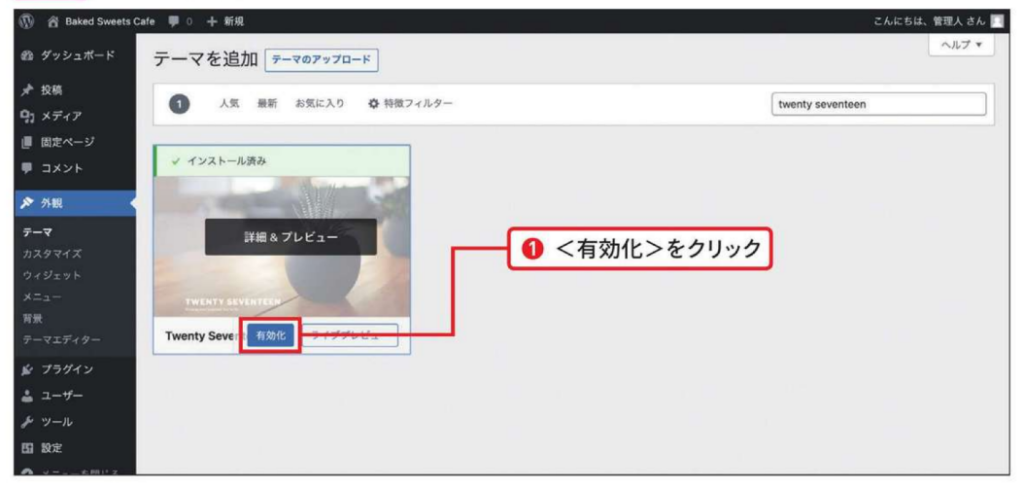Click the 有効化 button
This screenshot has width=1024, height=487.
(x=270, y=336)
